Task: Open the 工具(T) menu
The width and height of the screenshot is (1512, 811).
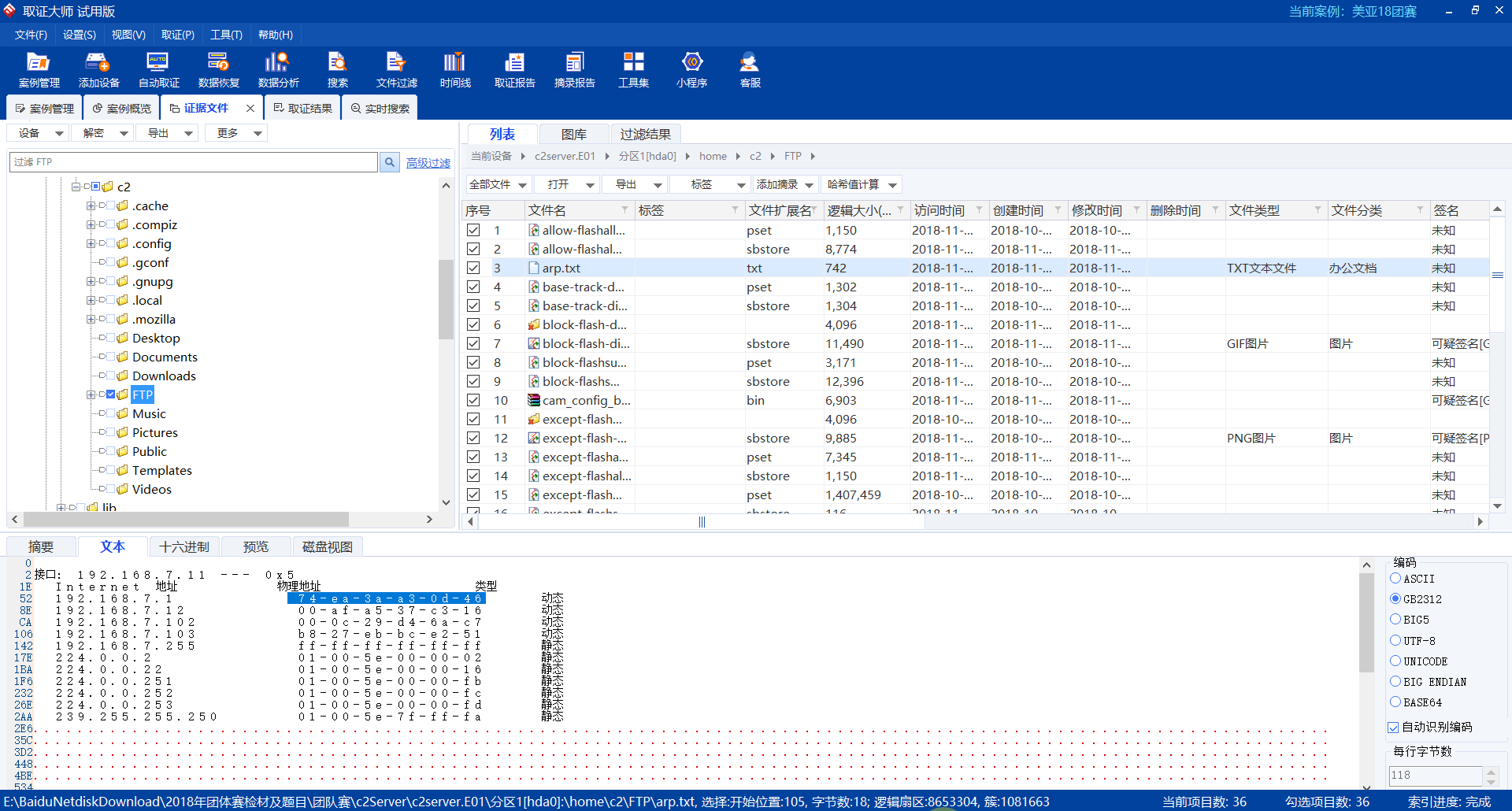Action: point(226,35)
